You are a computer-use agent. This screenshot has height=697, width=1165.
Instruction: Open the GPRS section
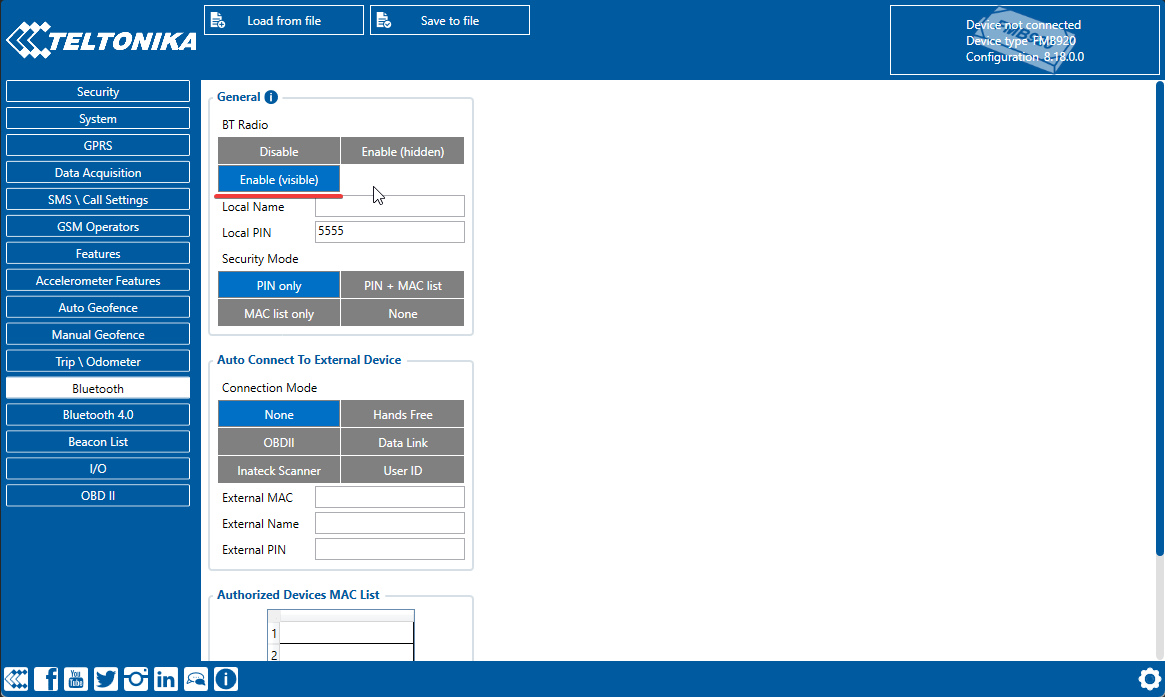98,145
